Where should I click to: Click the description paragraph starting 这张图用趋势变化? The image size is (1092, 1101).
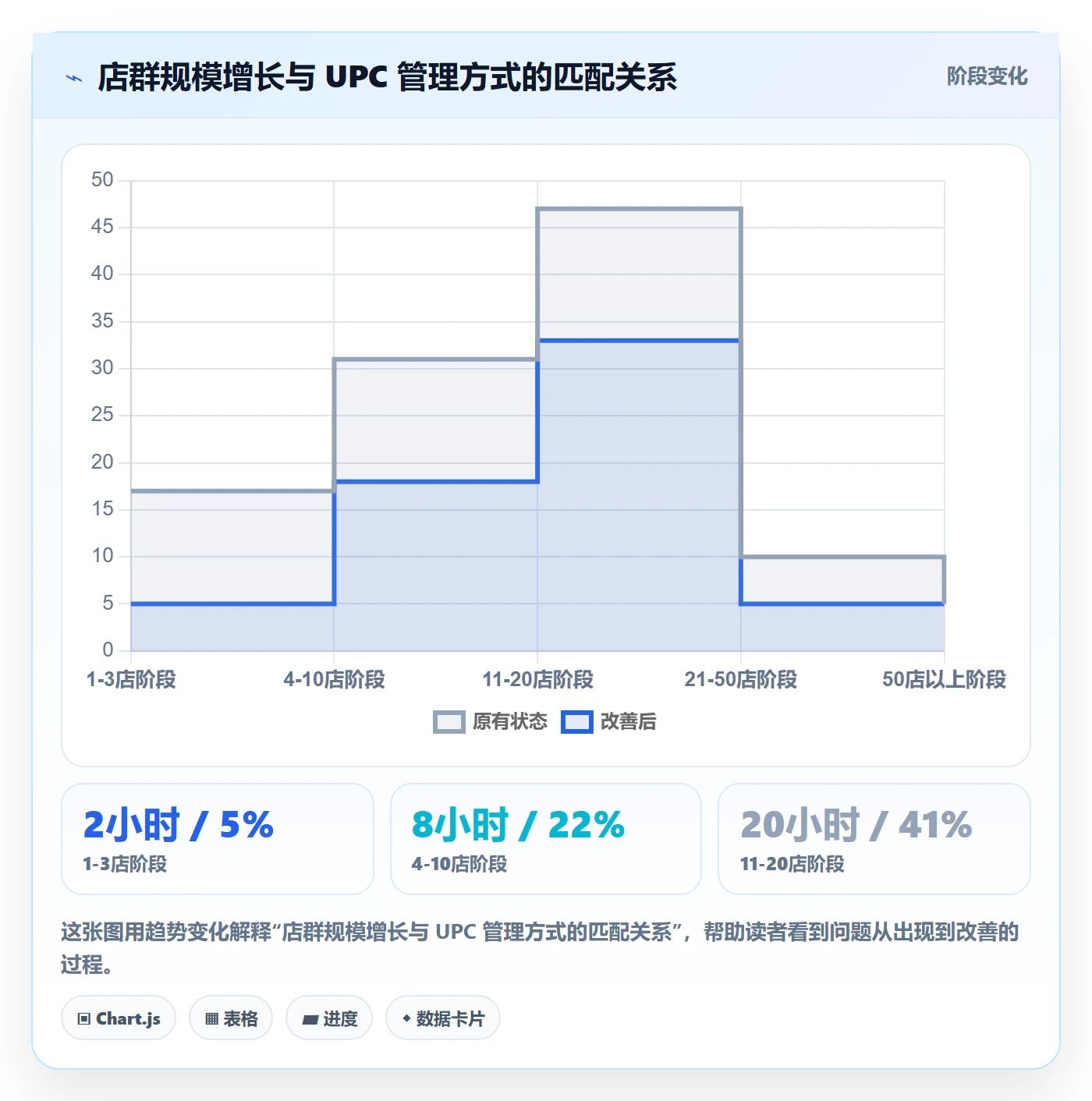coord(540,948)
